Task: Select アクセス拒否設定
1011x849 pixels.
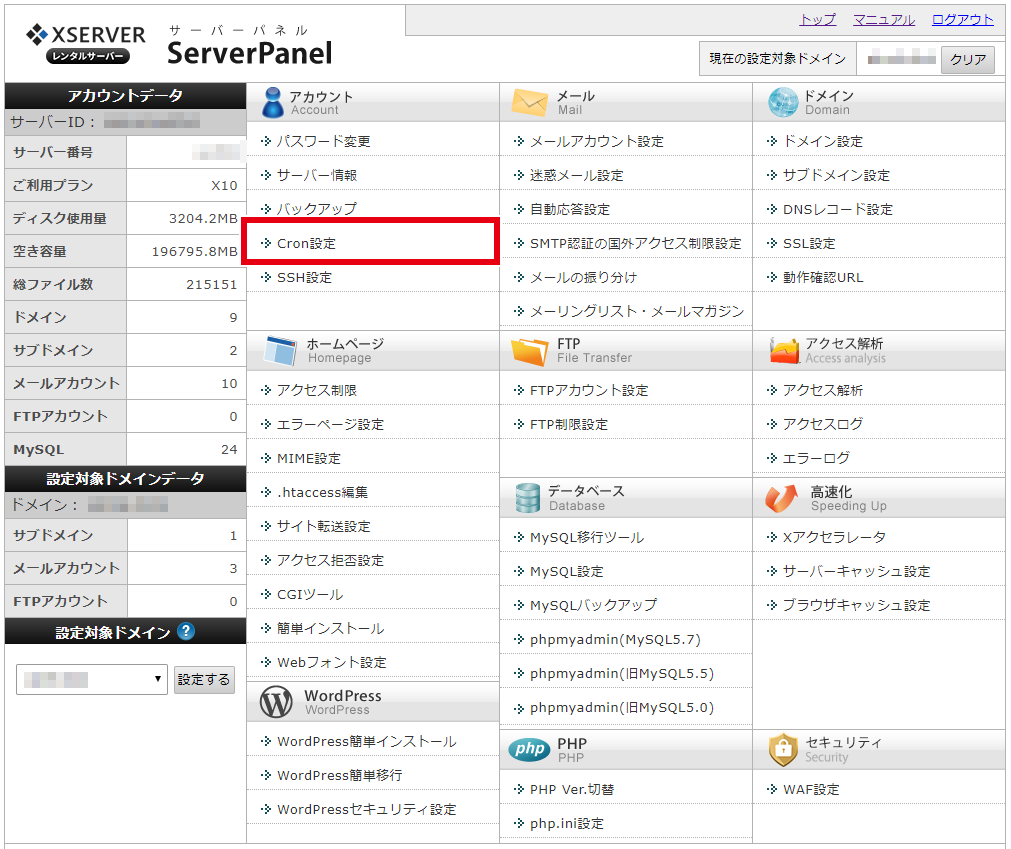Action: (x=330, y=560)
